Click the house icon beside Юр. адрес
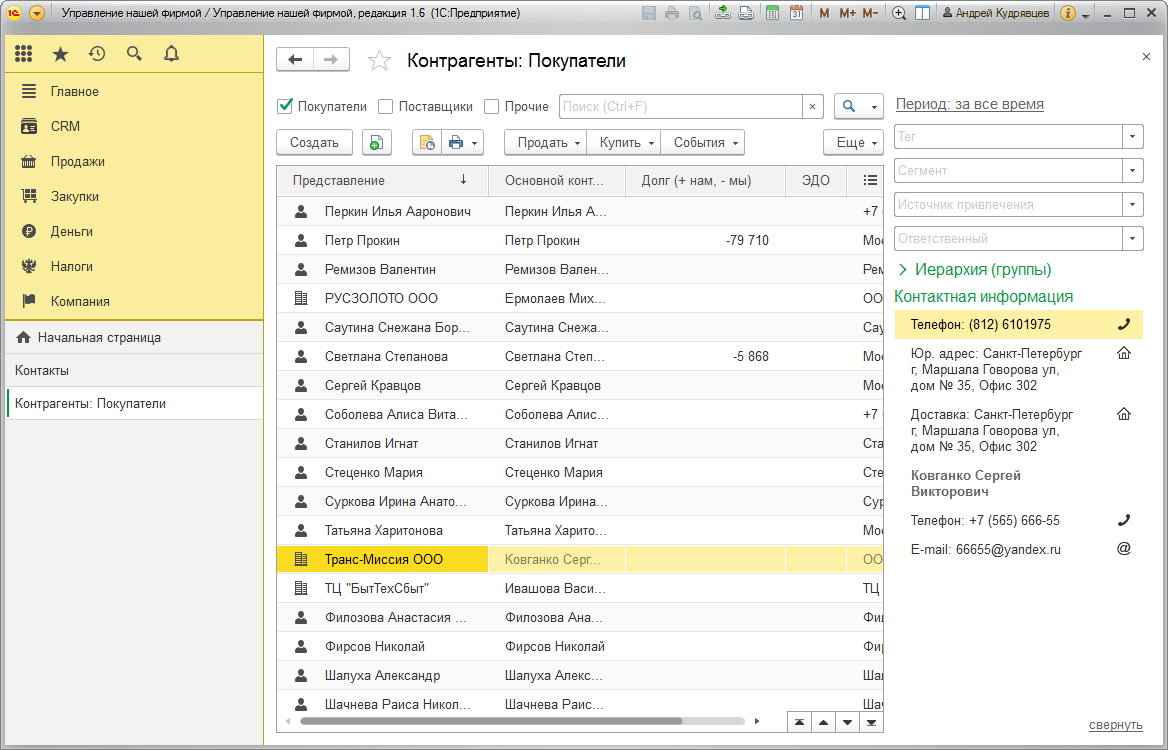This screenshot has width=1168, height=750. tap(1124, 353)
